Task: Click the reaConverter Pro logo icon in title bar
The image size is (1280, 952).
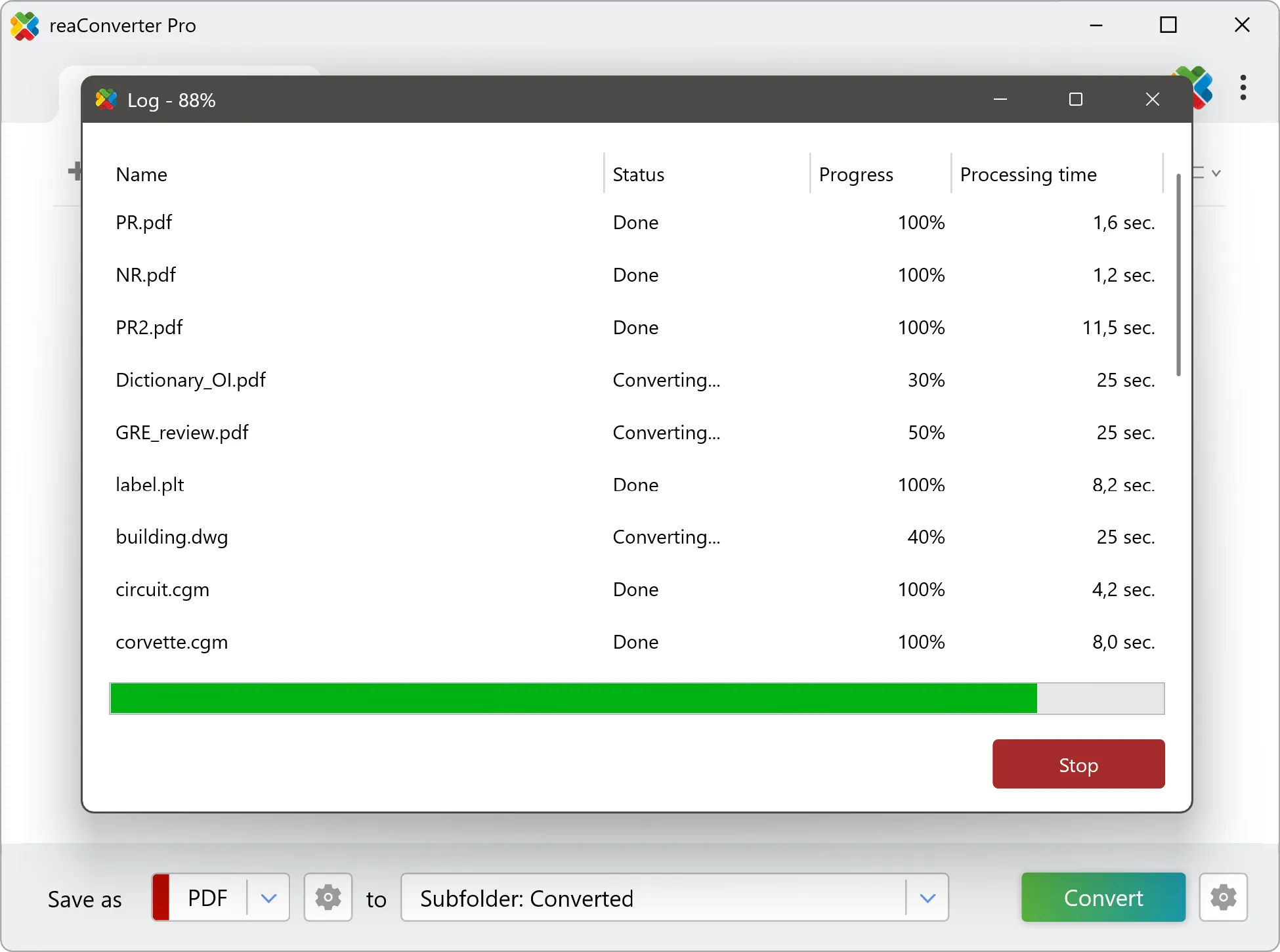Action: (x=25, y=26)
